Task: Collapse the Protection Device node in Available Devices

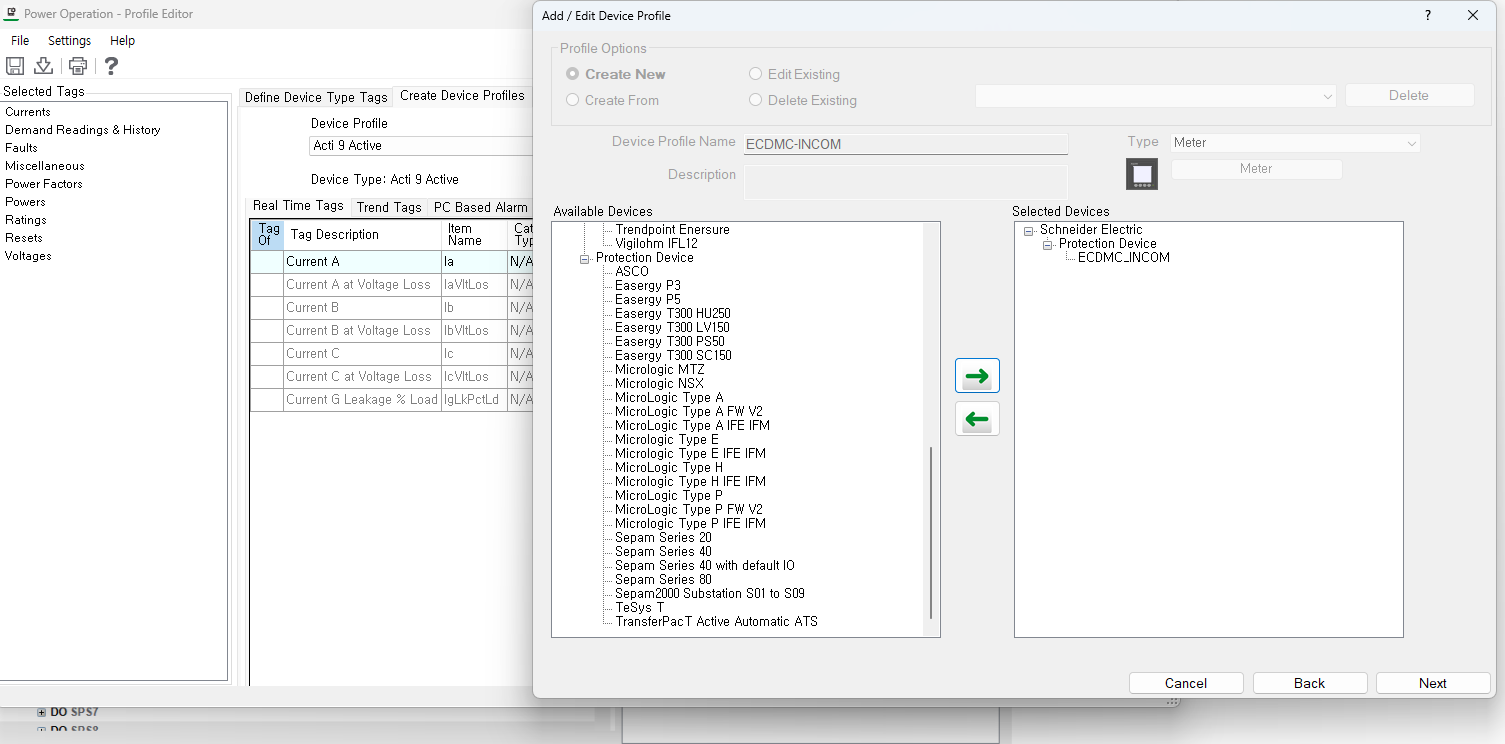Action: (585, 258)
